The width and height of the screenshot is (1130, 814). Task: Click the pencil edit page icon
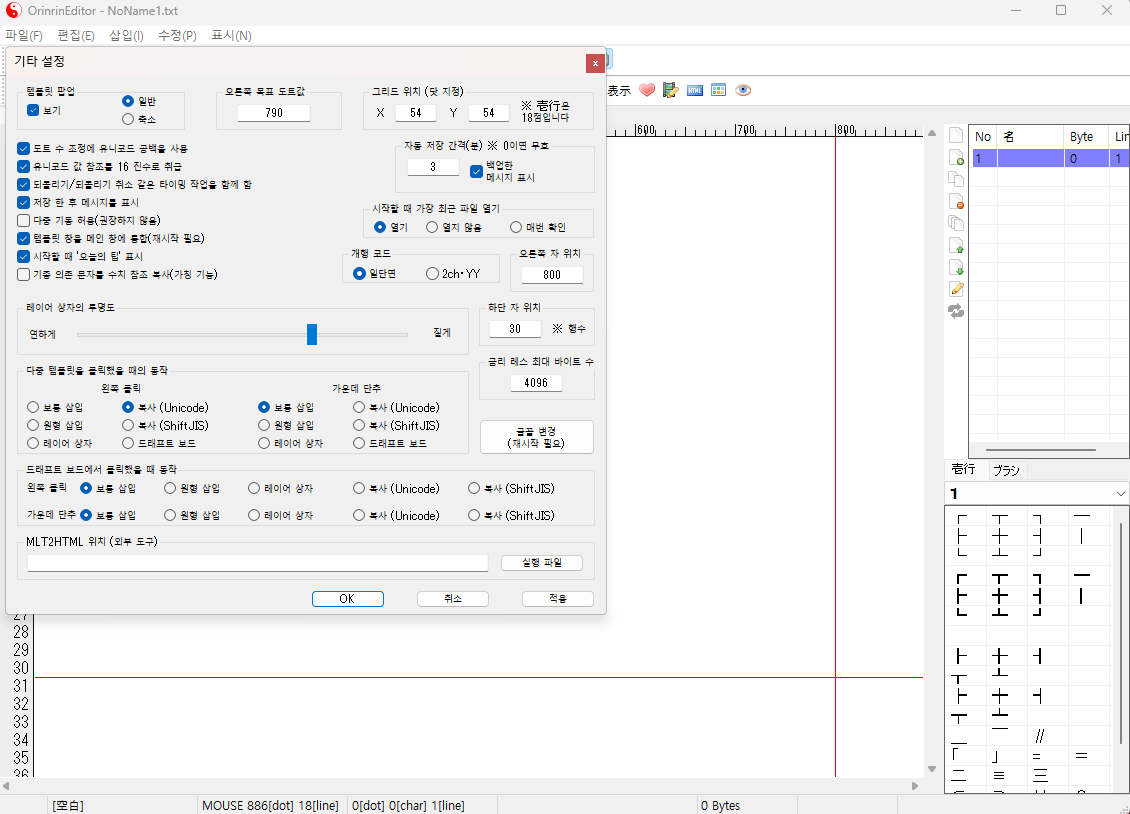(x=956, y=289)
